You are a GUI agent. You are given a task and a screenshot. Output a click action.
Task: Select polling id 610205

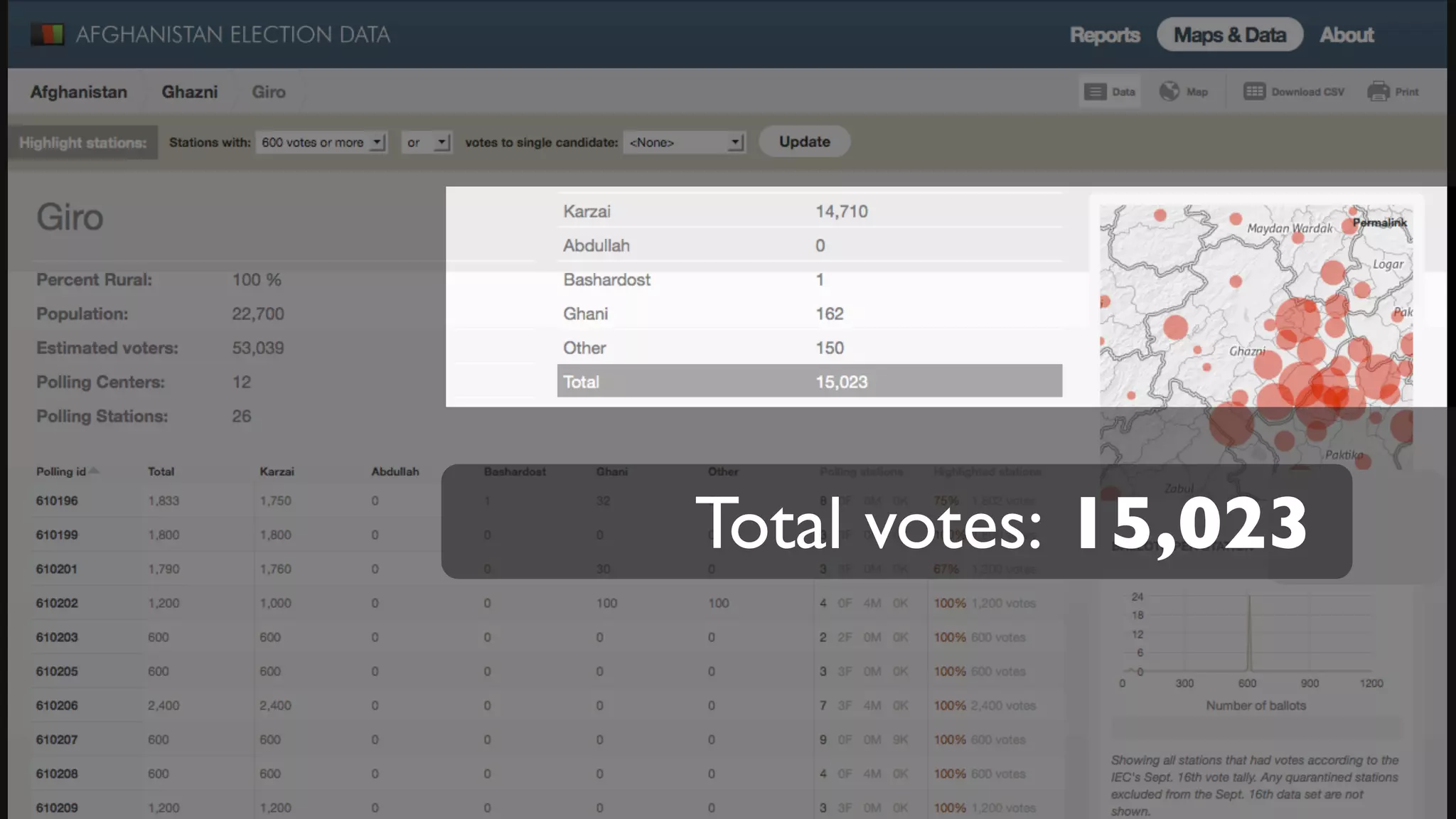57,671
